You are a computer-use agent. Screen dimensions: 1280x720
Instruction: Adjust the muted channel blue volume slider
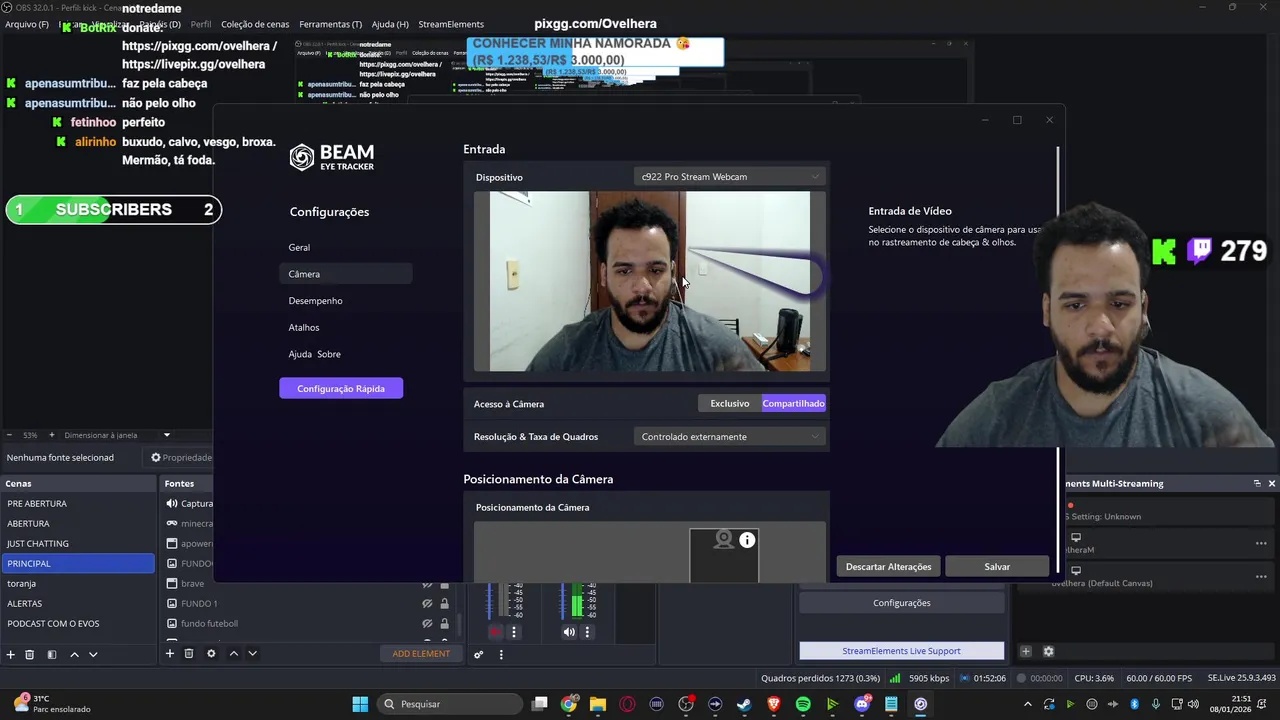click(x=489, y=600)
